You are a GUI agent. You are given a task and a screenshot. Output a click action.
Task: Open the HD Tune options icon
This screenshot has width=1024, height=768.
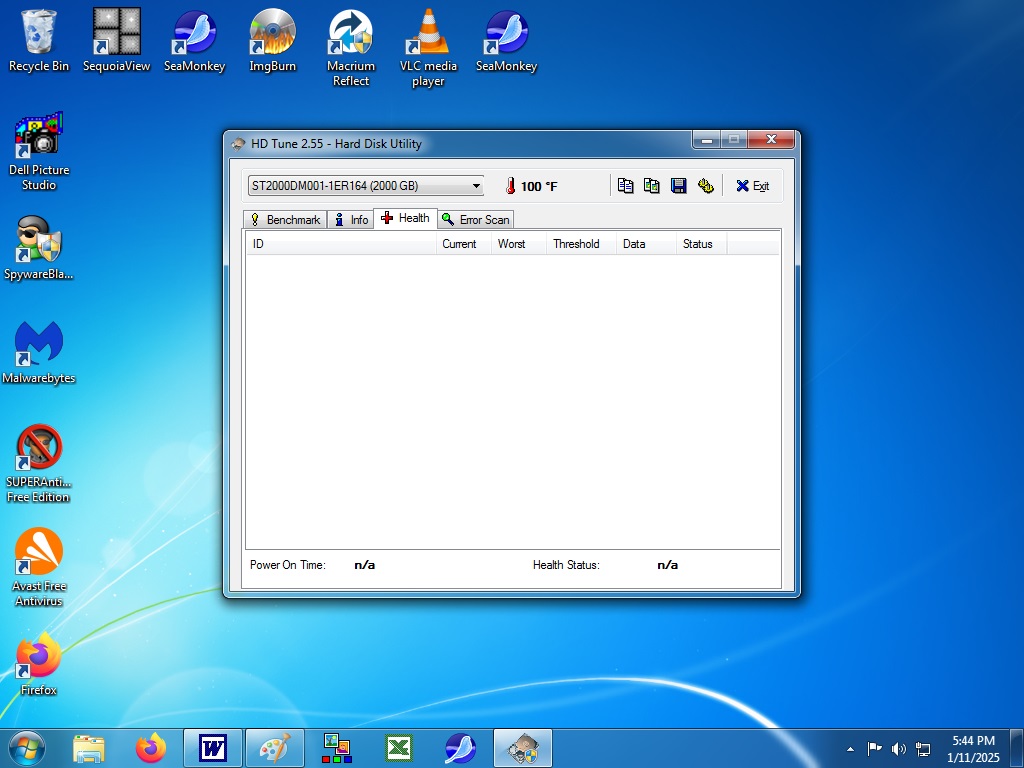(x=705, y=186)
